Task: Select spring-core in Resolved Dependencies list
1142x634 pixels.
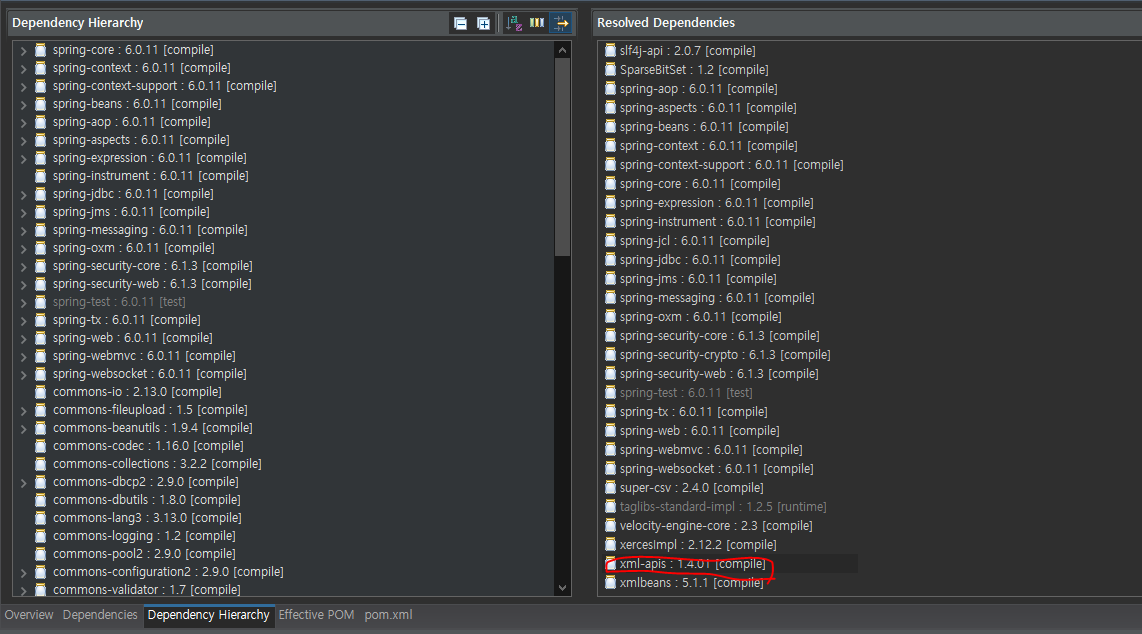Action: point(700,183)
